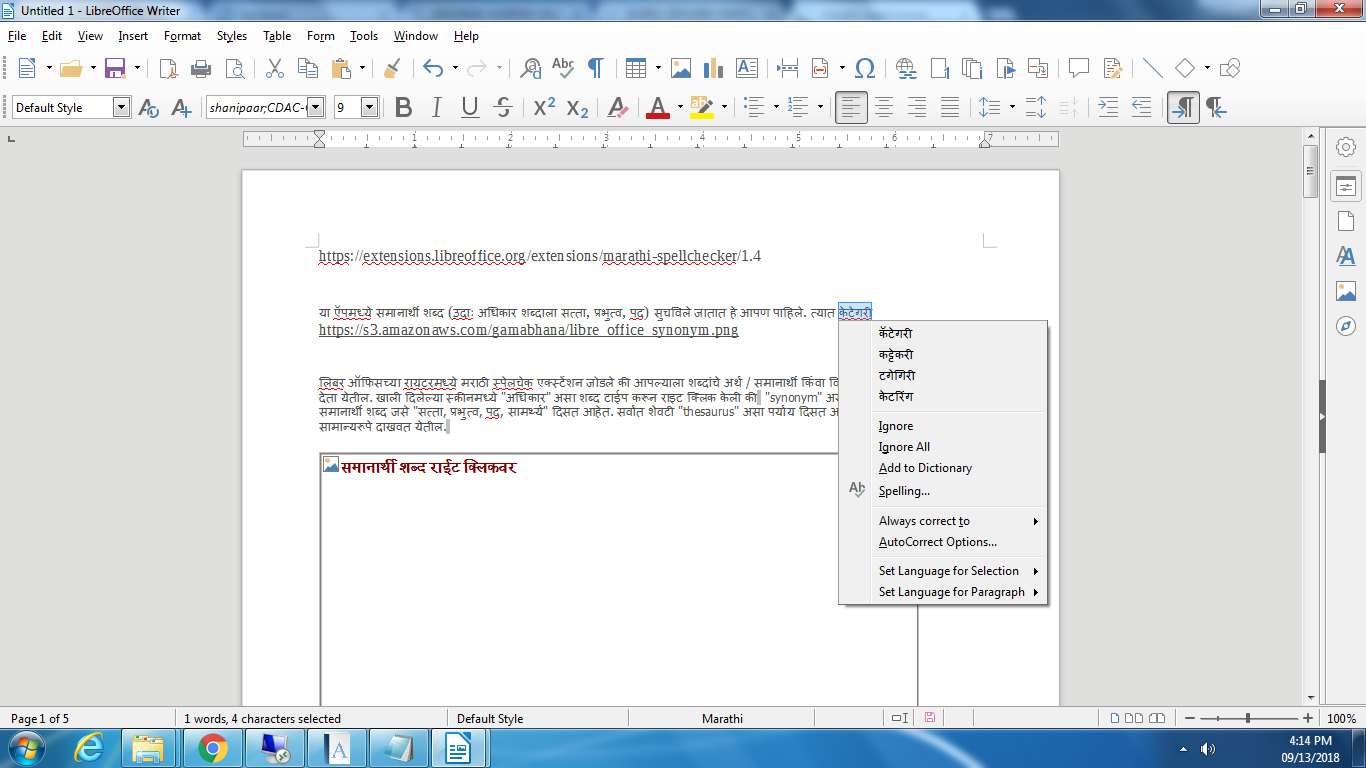This screenshot has width=1366, height=768.
Task: Open the sidebar Navigator compass icon
Action: pos(1346,326)
